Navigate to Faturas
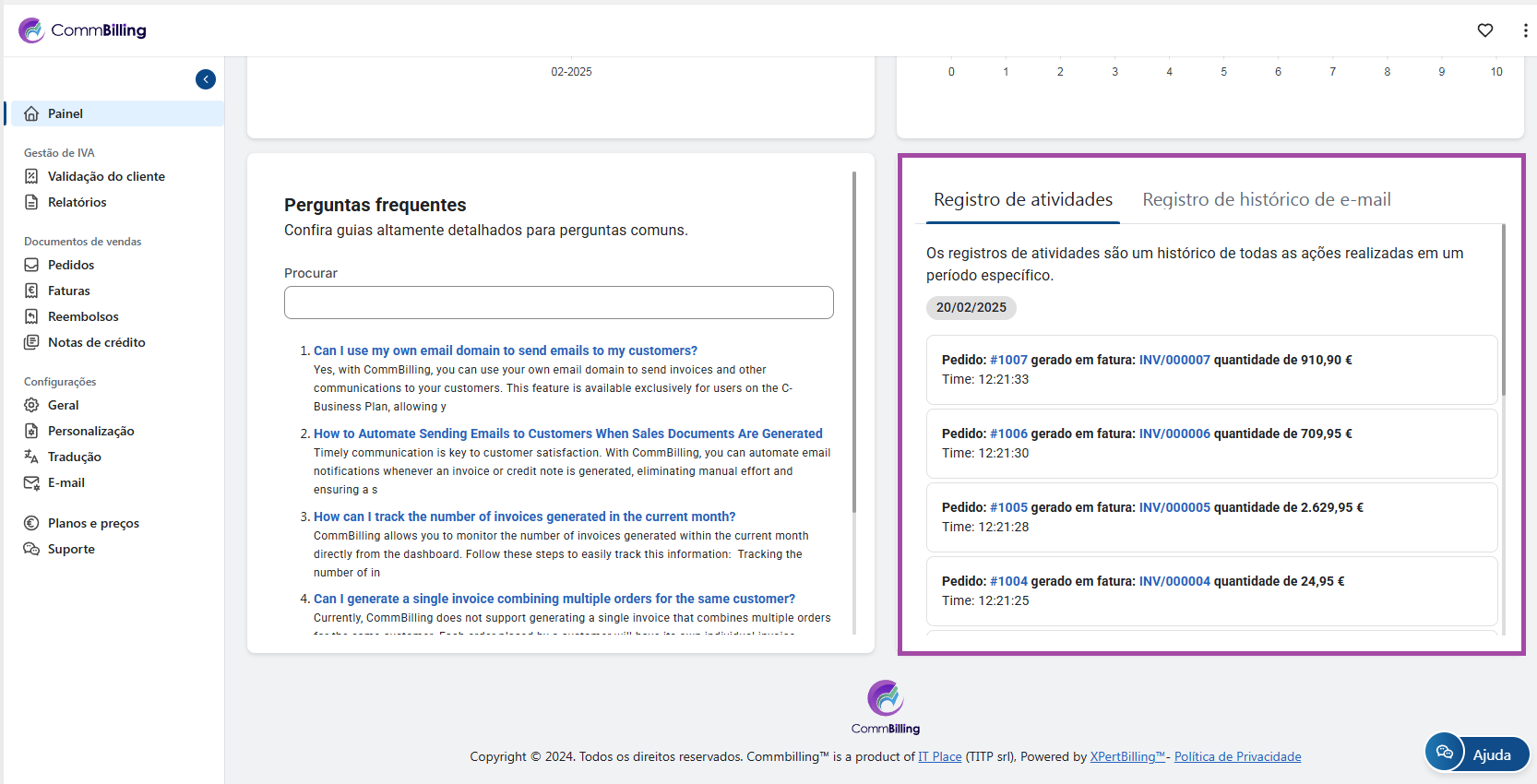This screenshot has width=1537, height=784. pos(69,291)
